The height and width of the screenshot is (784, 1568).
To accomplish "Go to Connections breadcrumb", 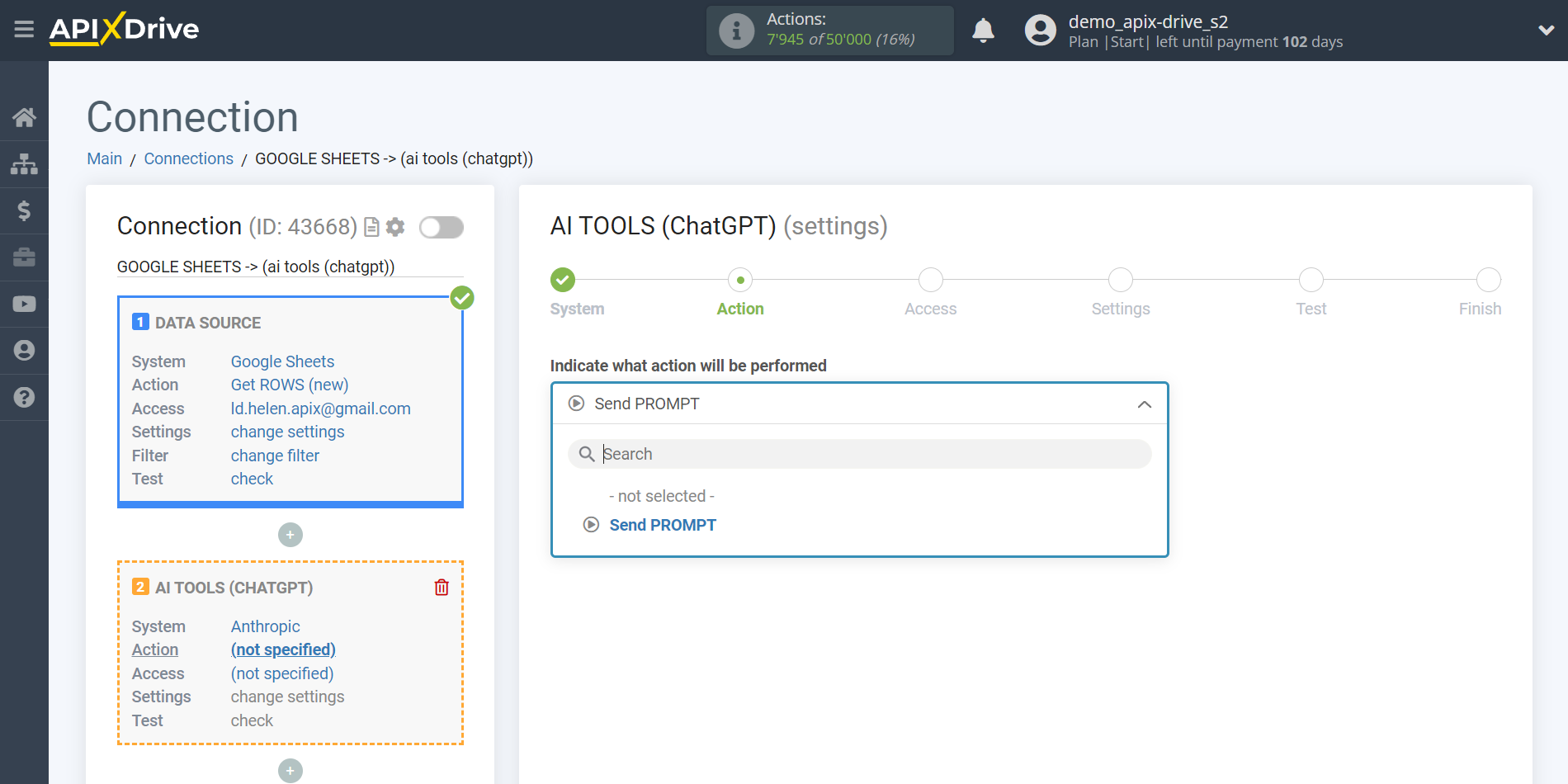I will point(189,158).
